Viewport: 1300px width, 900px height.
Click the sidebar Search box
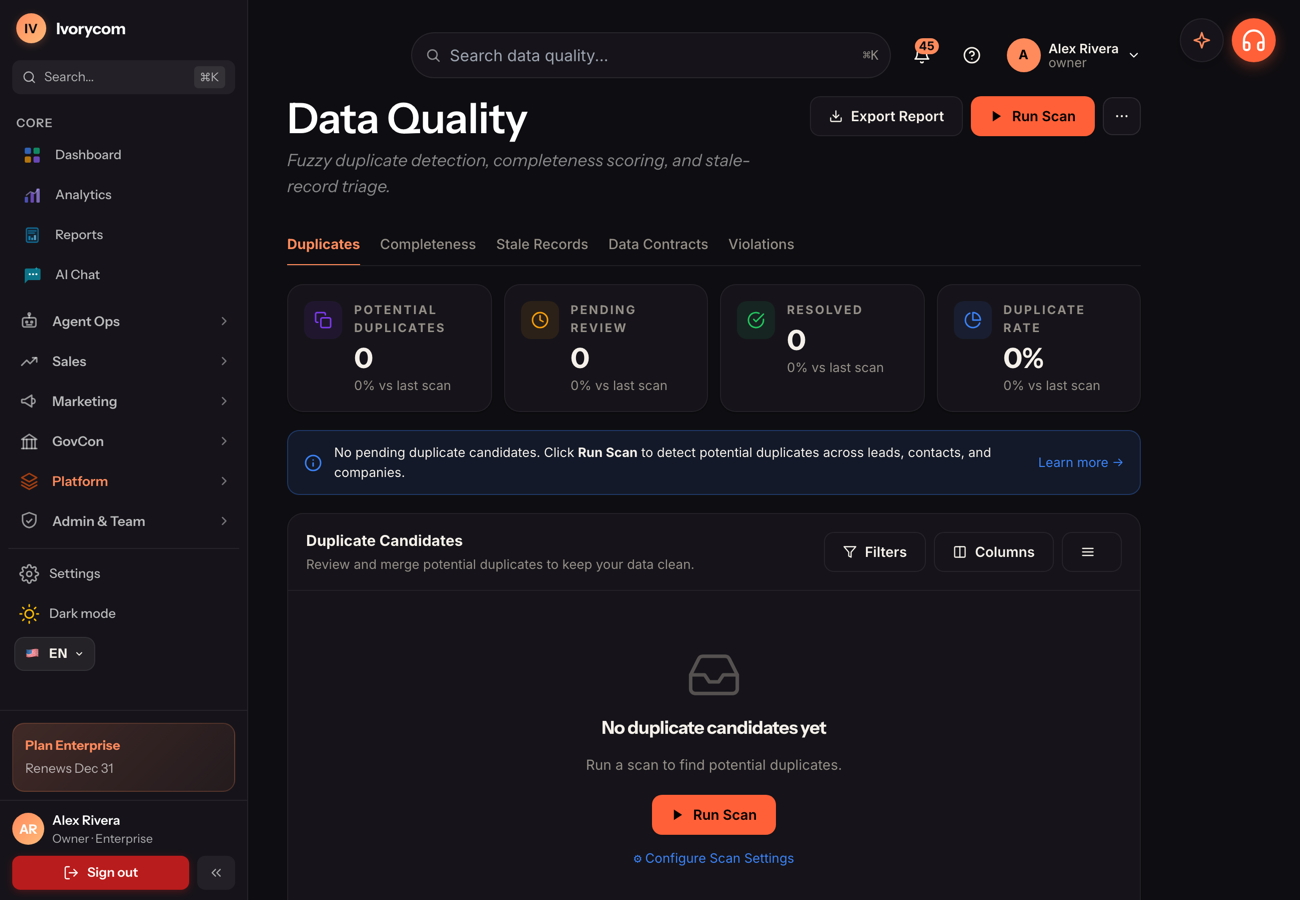(x=124, y=77)
